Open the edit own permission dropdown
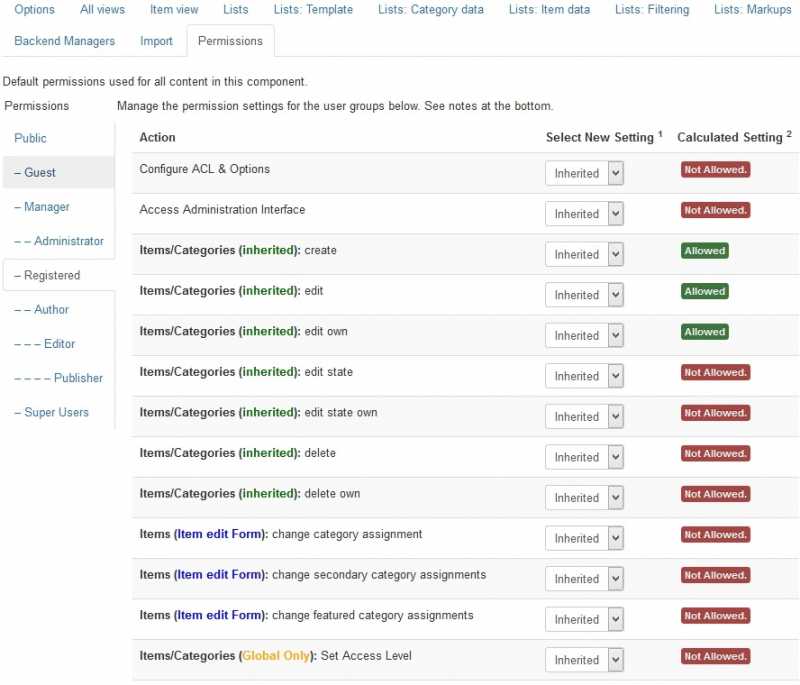800x685 pixels. click(x=585, y=335)
